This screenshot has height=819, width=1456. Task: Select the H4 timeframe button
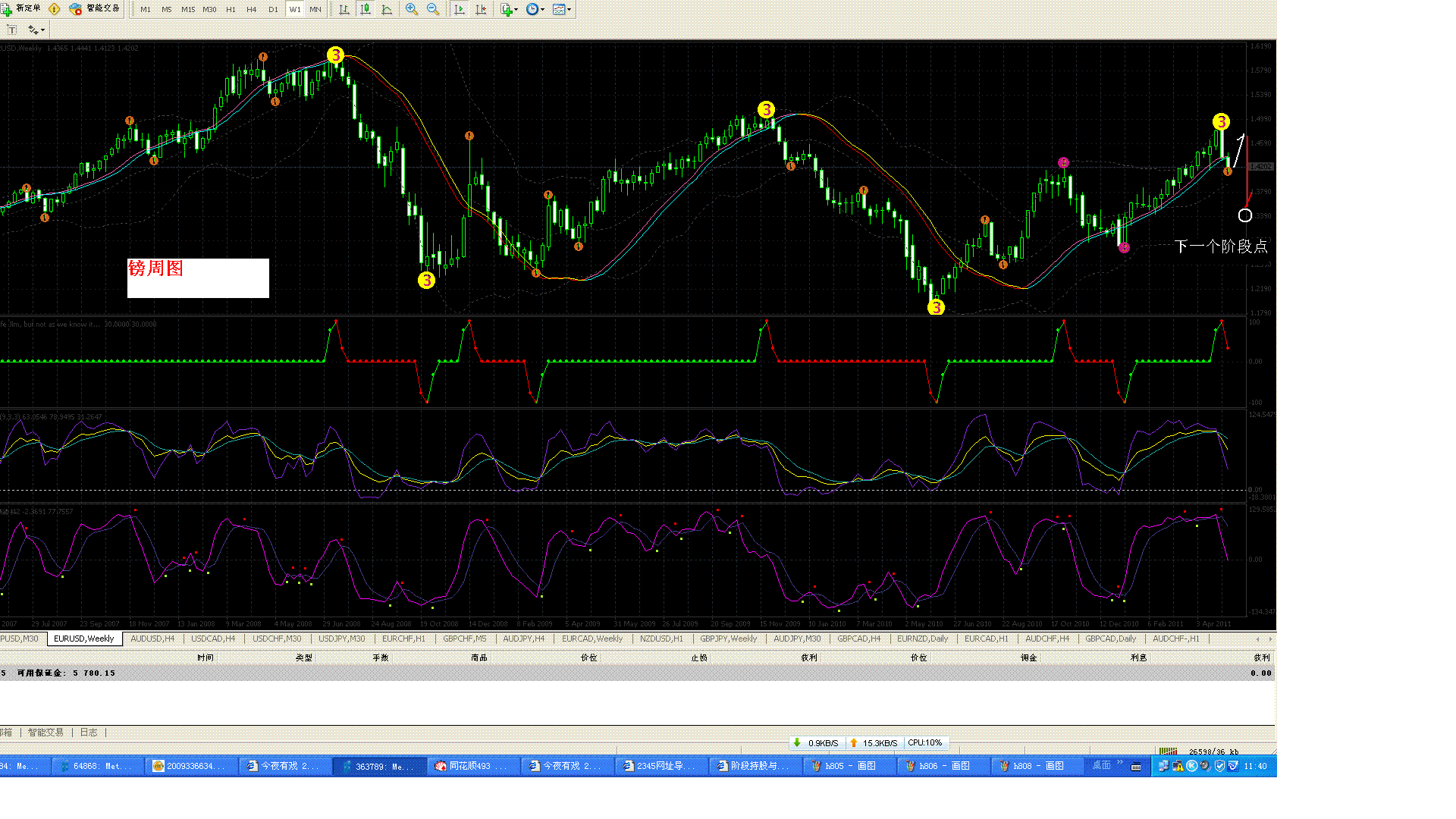[252, 9]
